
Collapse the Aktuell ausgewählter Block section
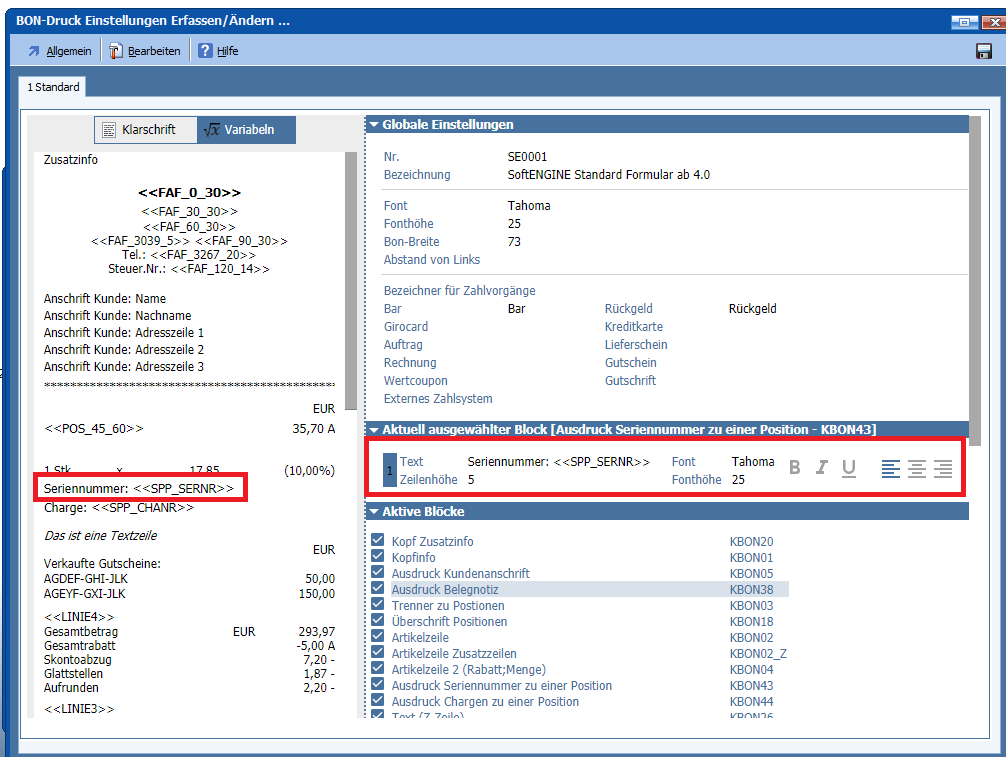click(x=374, y=429)
